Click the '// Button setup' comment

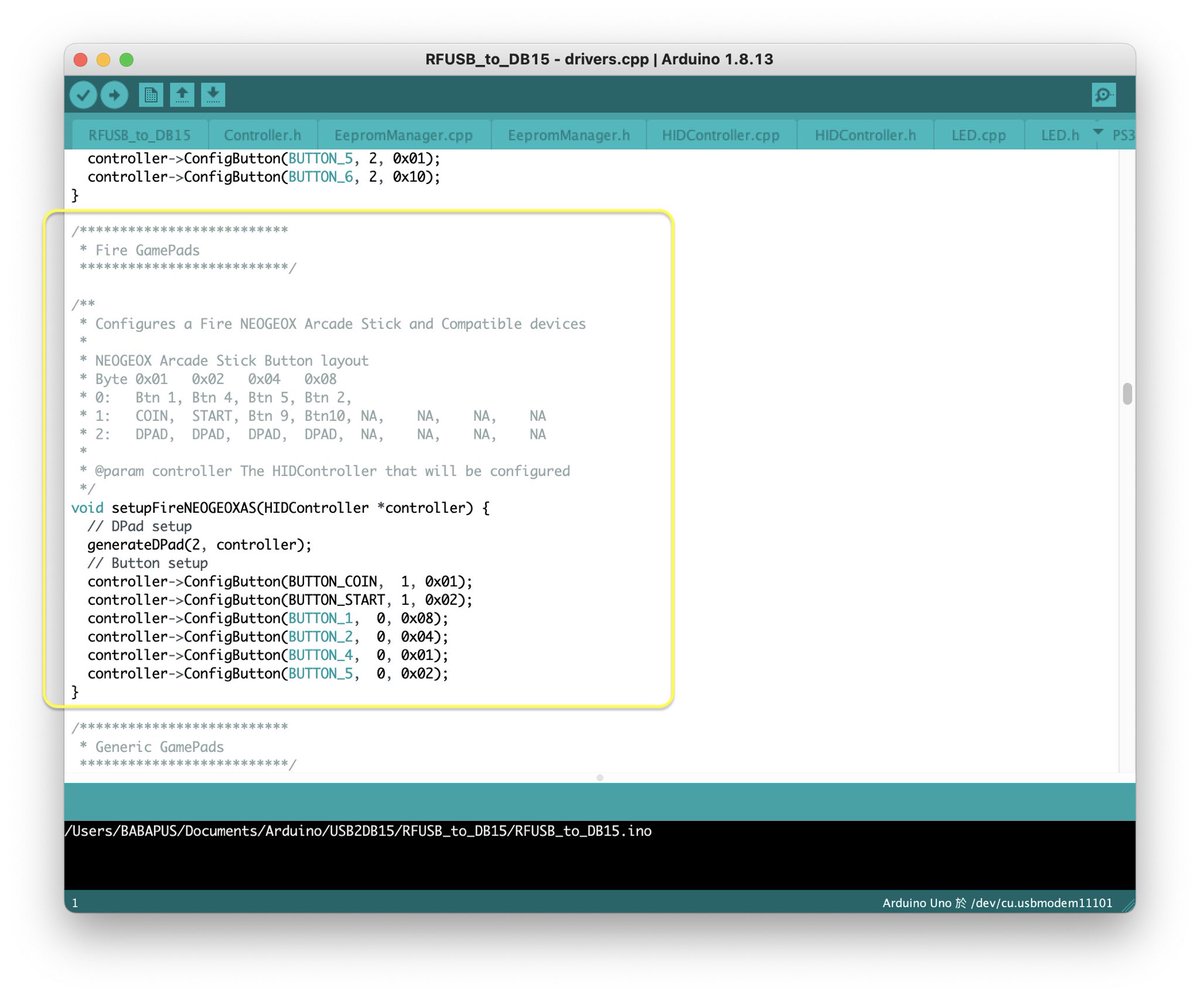[148, 563]
